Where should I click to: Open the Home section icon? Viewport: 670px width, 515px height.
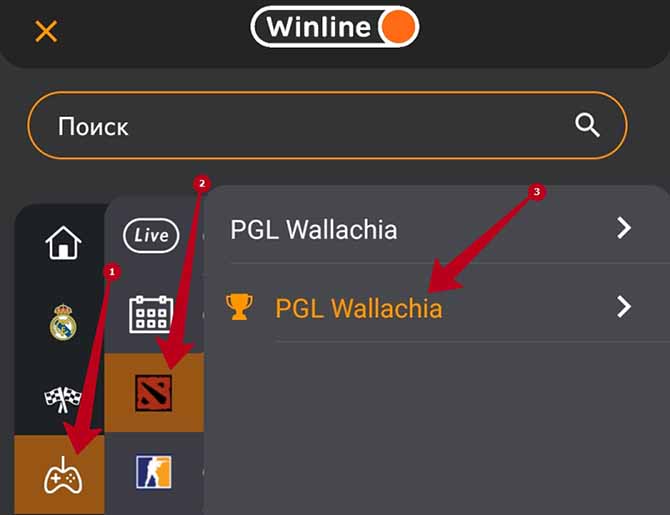(x=63, y=242)
